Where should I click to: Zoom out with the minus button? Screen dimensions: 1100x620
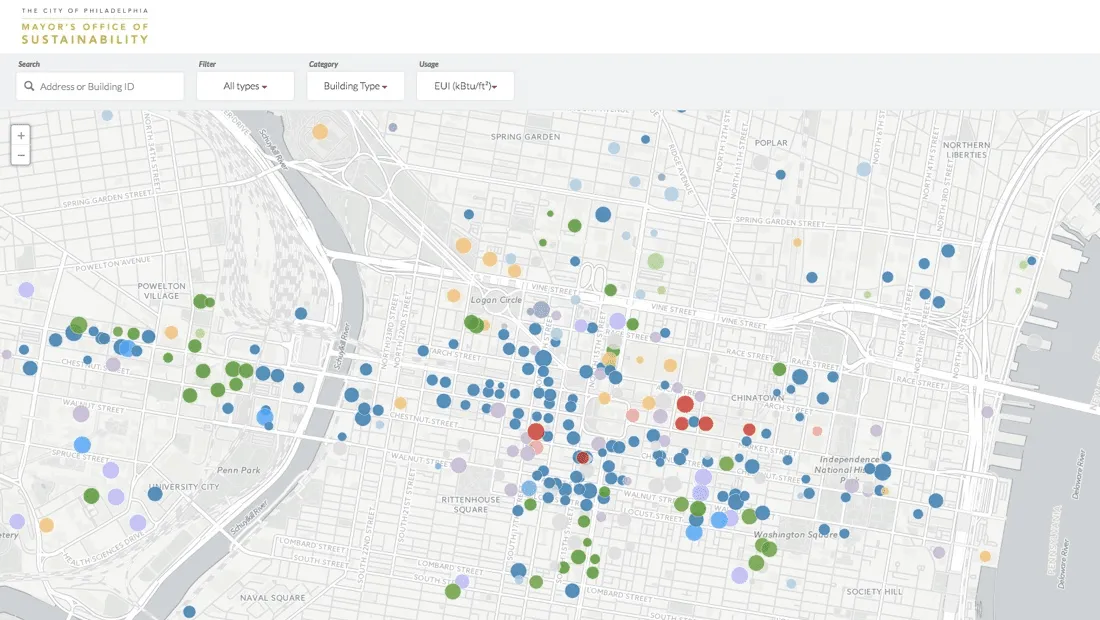tap(20, 154)
